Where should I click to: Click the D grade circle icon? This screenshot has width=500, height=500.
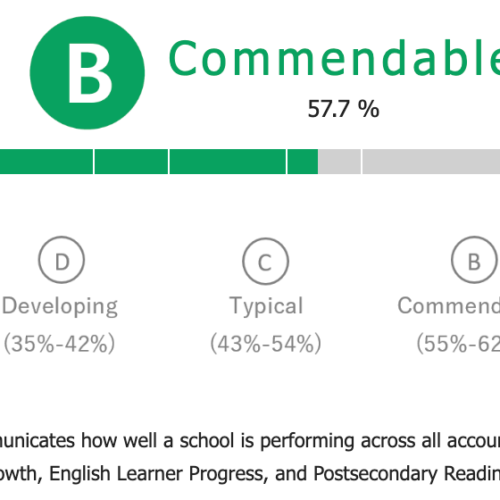[x=62, y=260]
